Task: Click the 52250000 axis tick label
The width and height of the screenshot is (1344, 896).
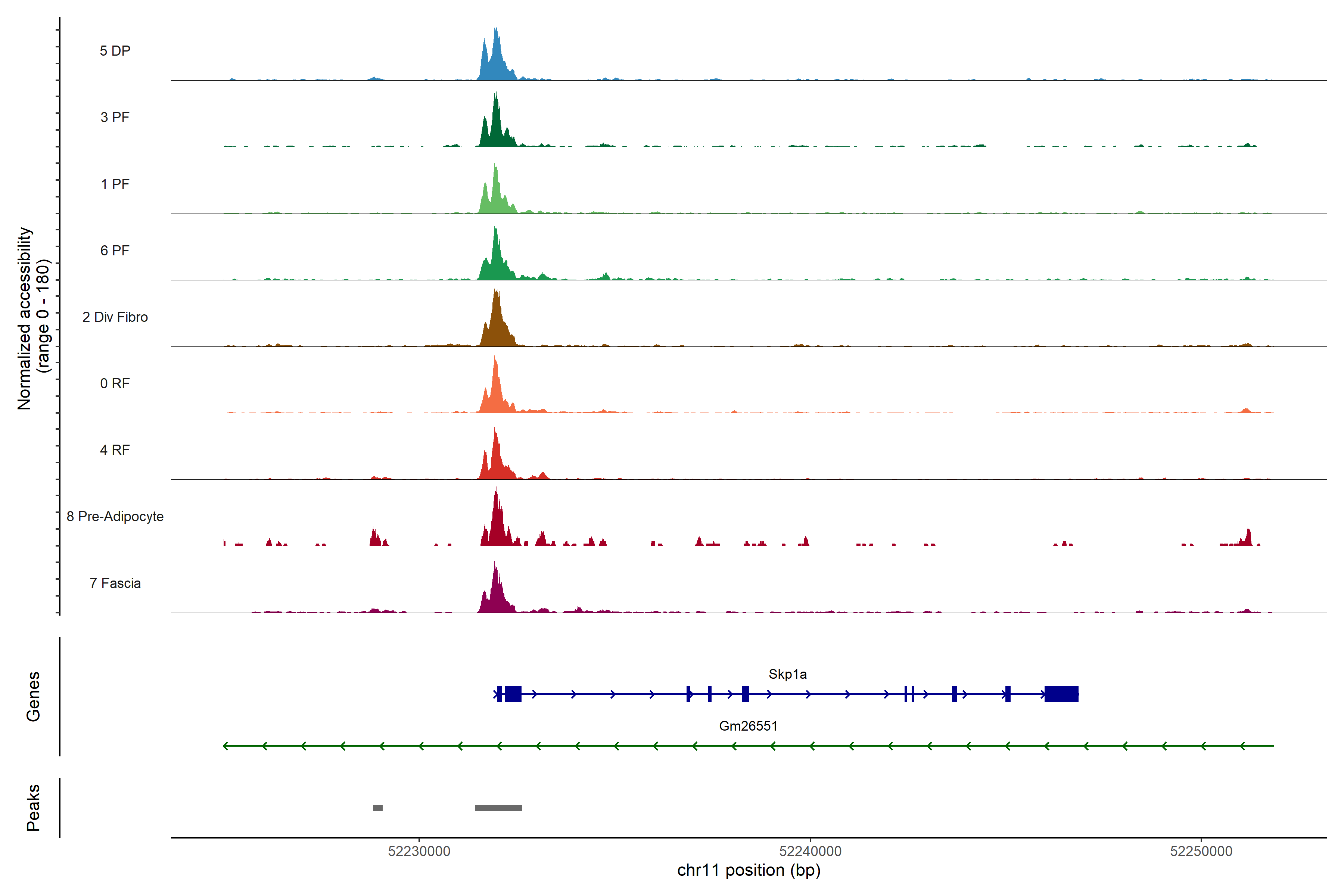Action: coord(1201,852)
